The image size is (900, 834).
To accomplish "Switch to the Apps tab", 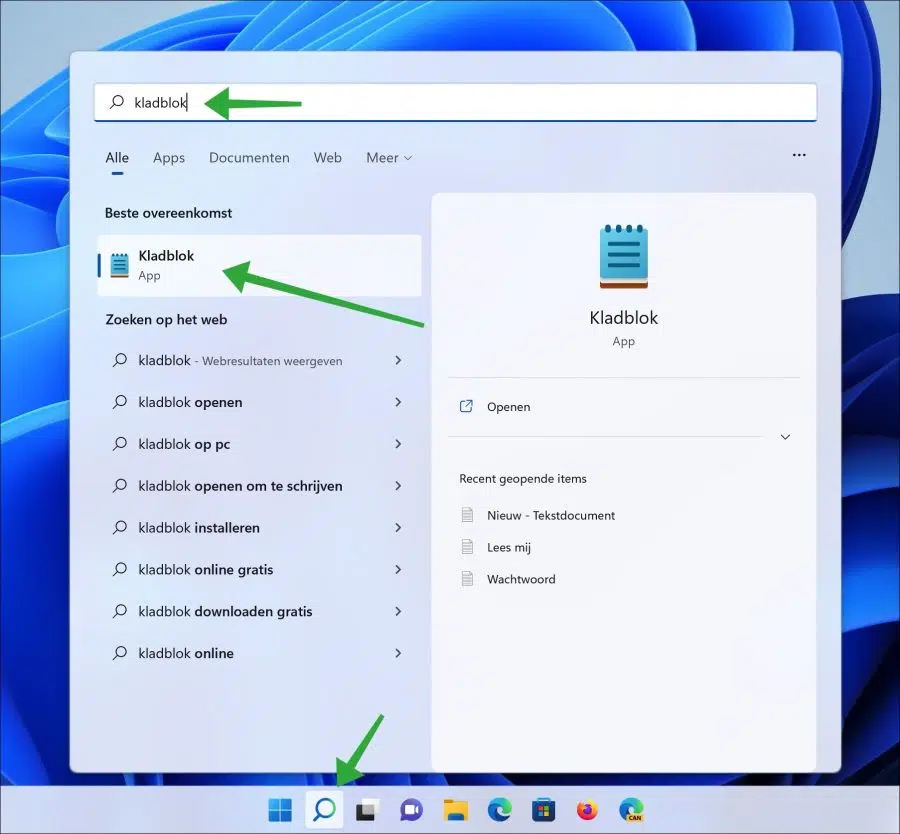I will pos(169,158).
